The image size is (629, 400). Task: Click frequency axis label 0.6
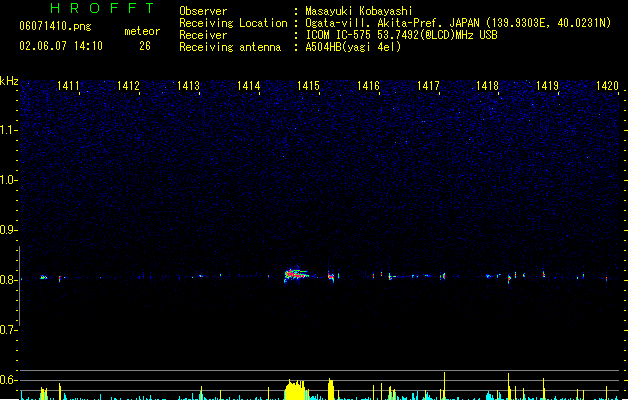[8, 380]
